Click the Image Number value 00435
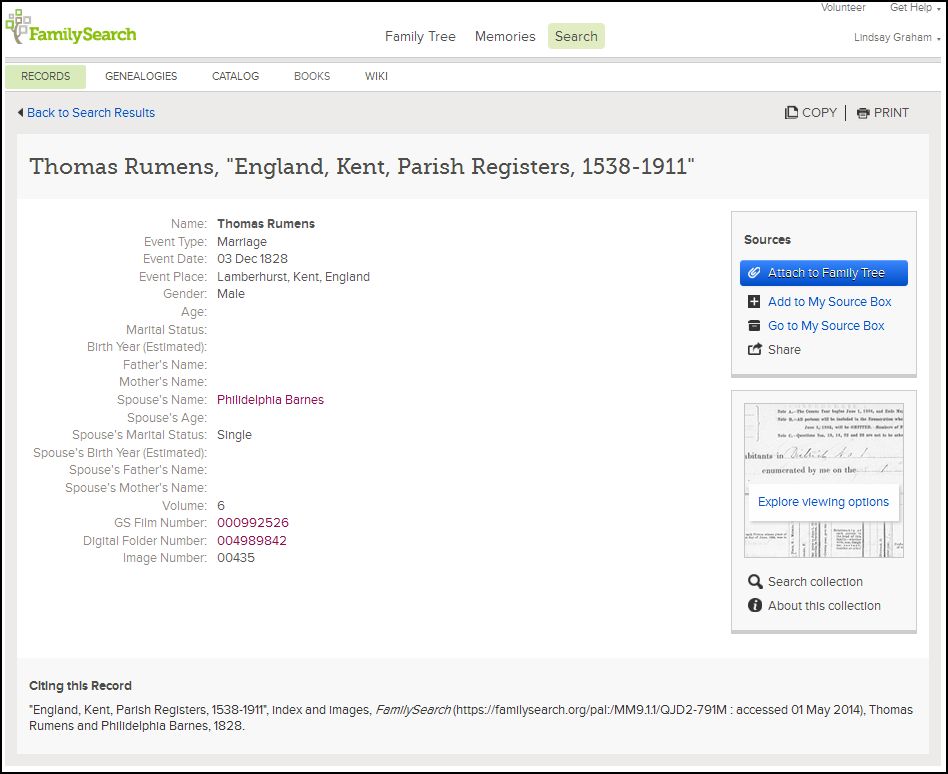 pos(236,558)
